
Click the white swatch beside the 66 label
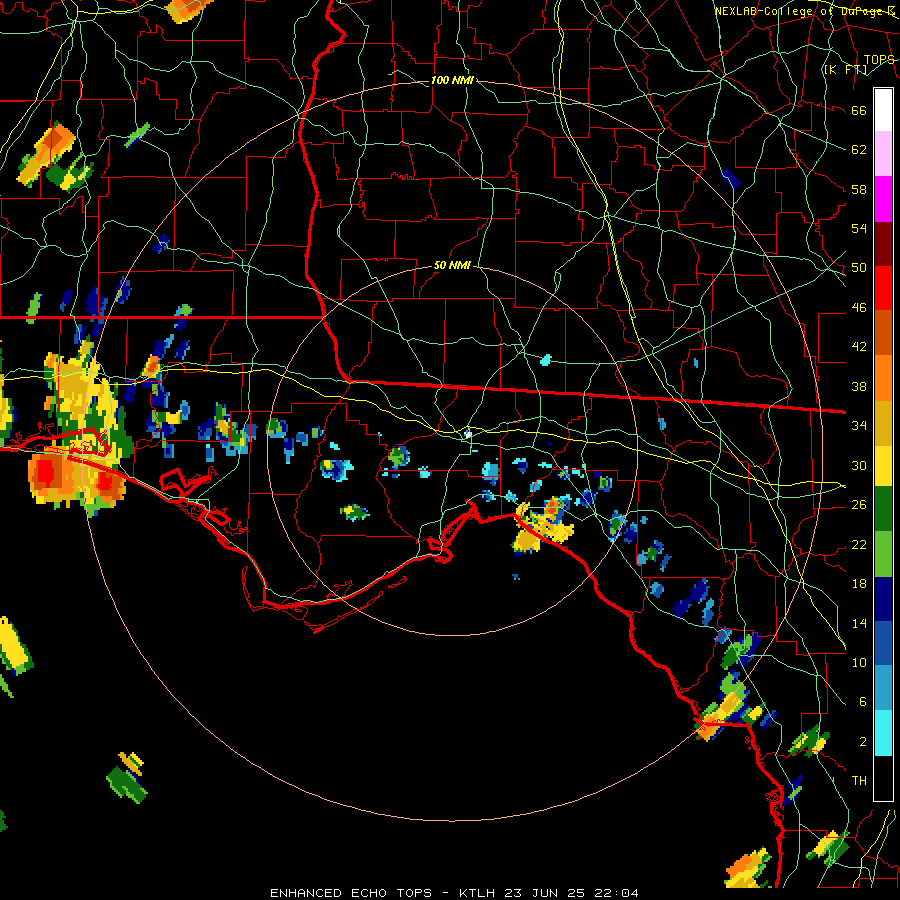point(883,110)
